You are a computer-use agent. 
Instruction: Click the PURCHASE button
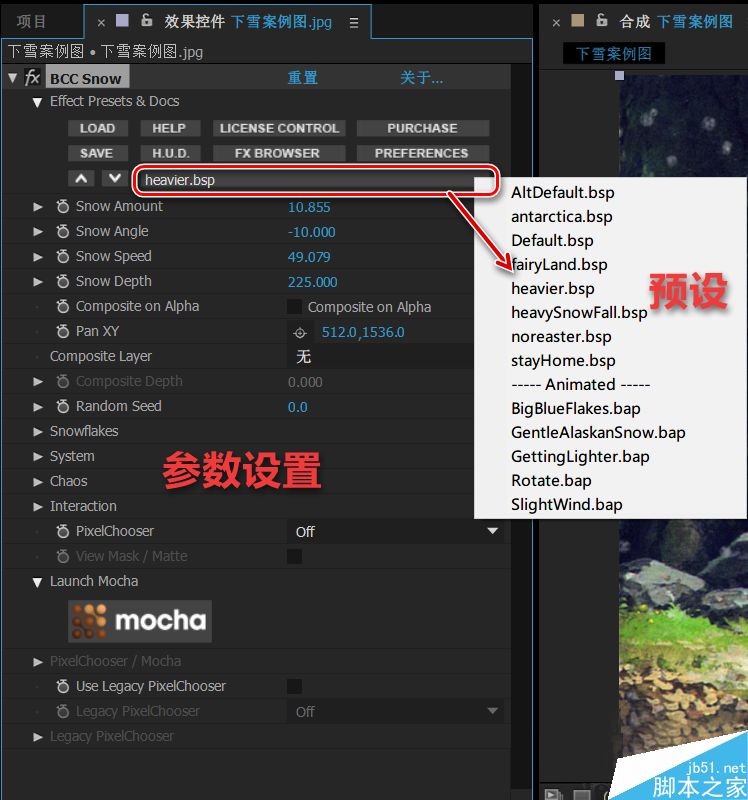coord(422,128)
